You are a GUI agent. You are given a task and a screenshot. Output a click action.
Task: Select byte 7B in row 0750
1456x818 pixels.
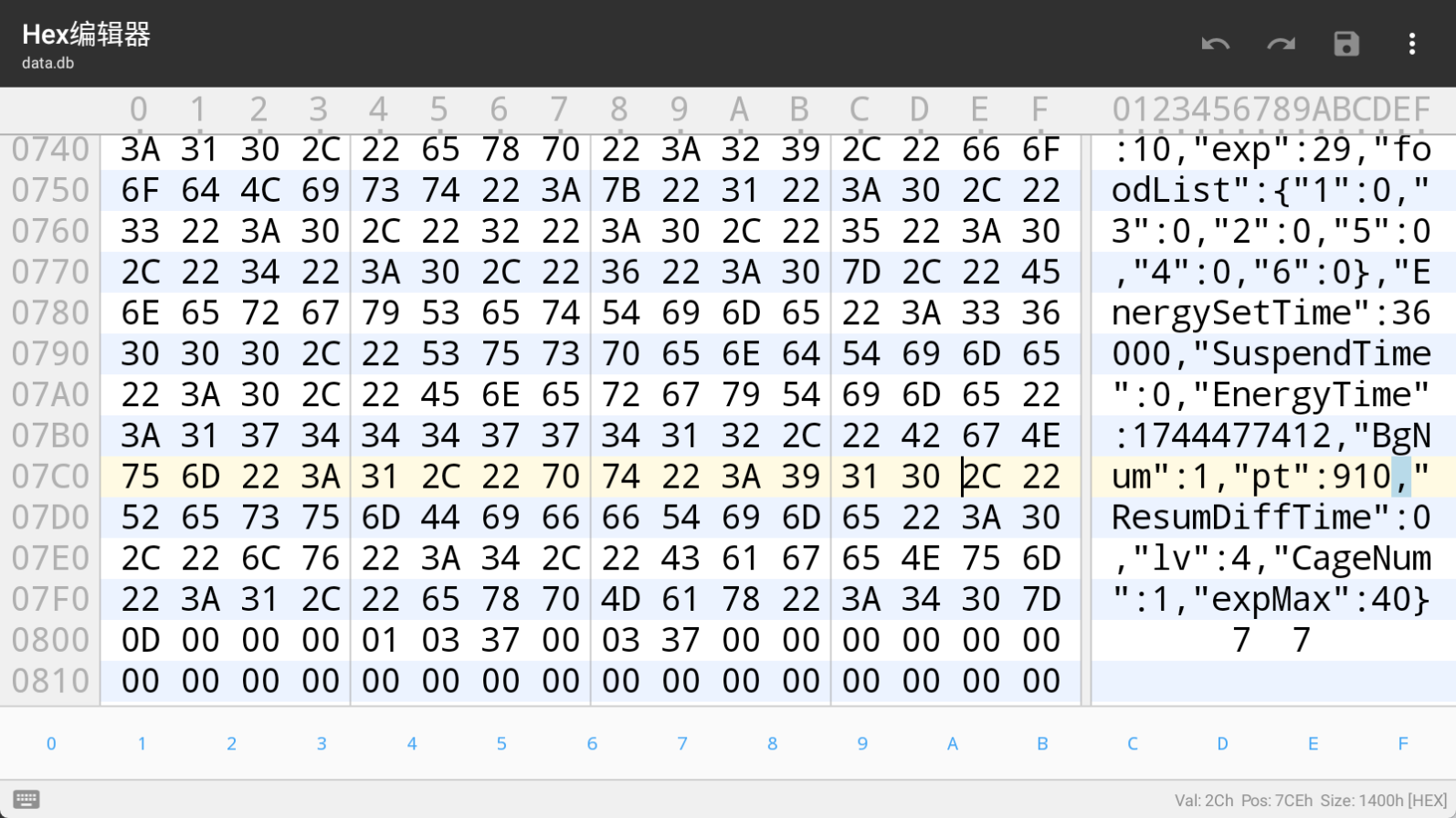pos(620,190)
